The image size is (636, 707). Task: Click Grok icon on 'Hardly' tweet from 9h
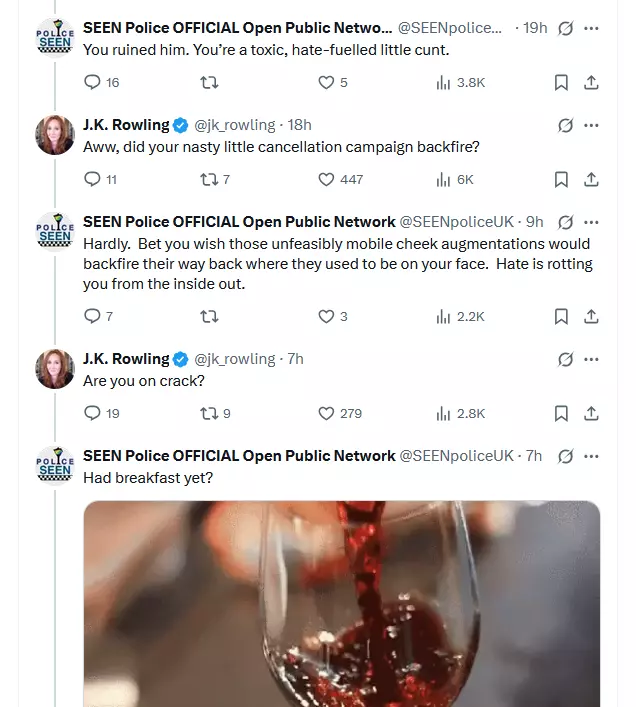(565, 222)
